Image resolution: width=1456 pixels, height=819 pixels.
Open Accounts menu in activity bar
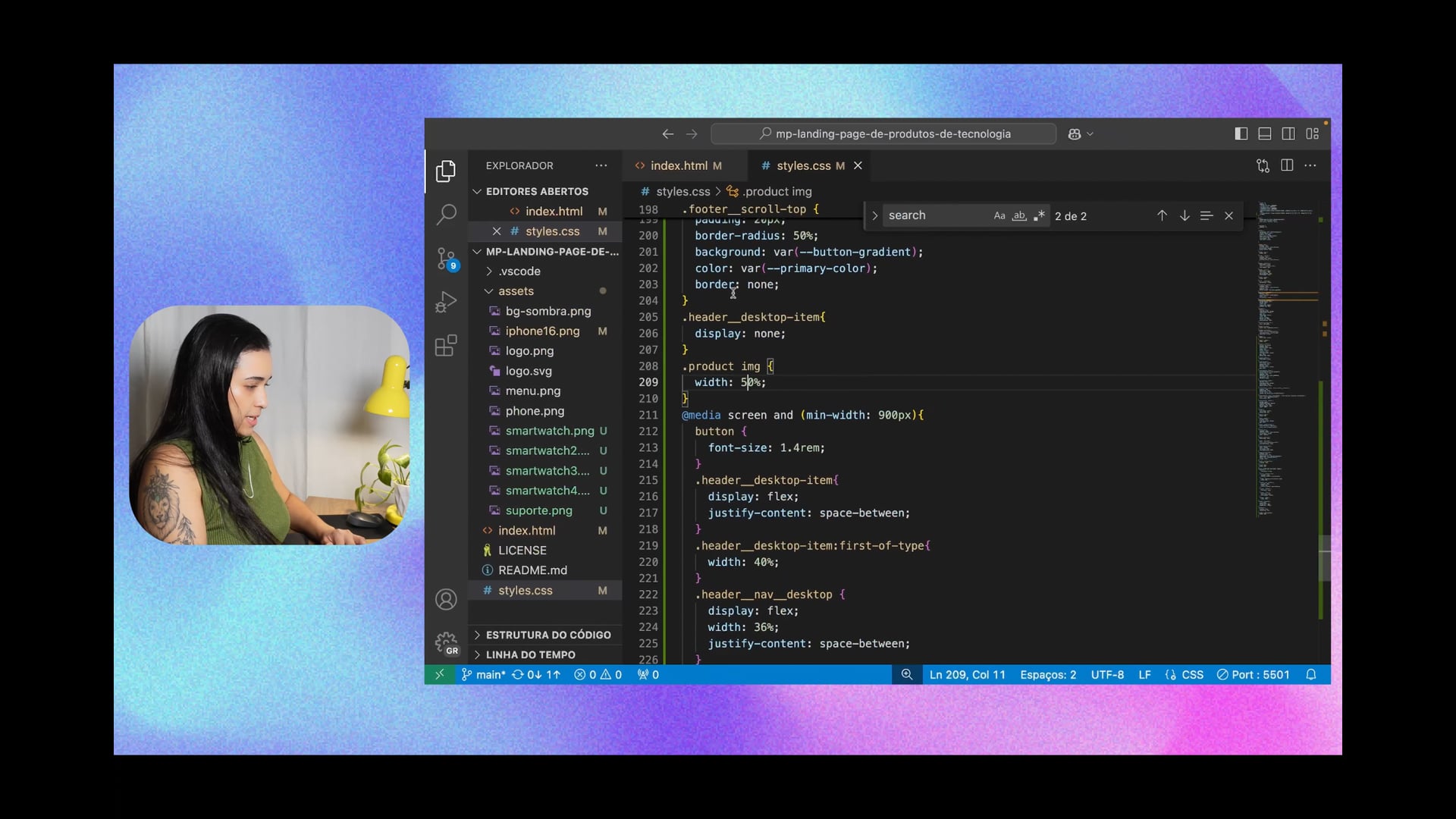point(446,600)
